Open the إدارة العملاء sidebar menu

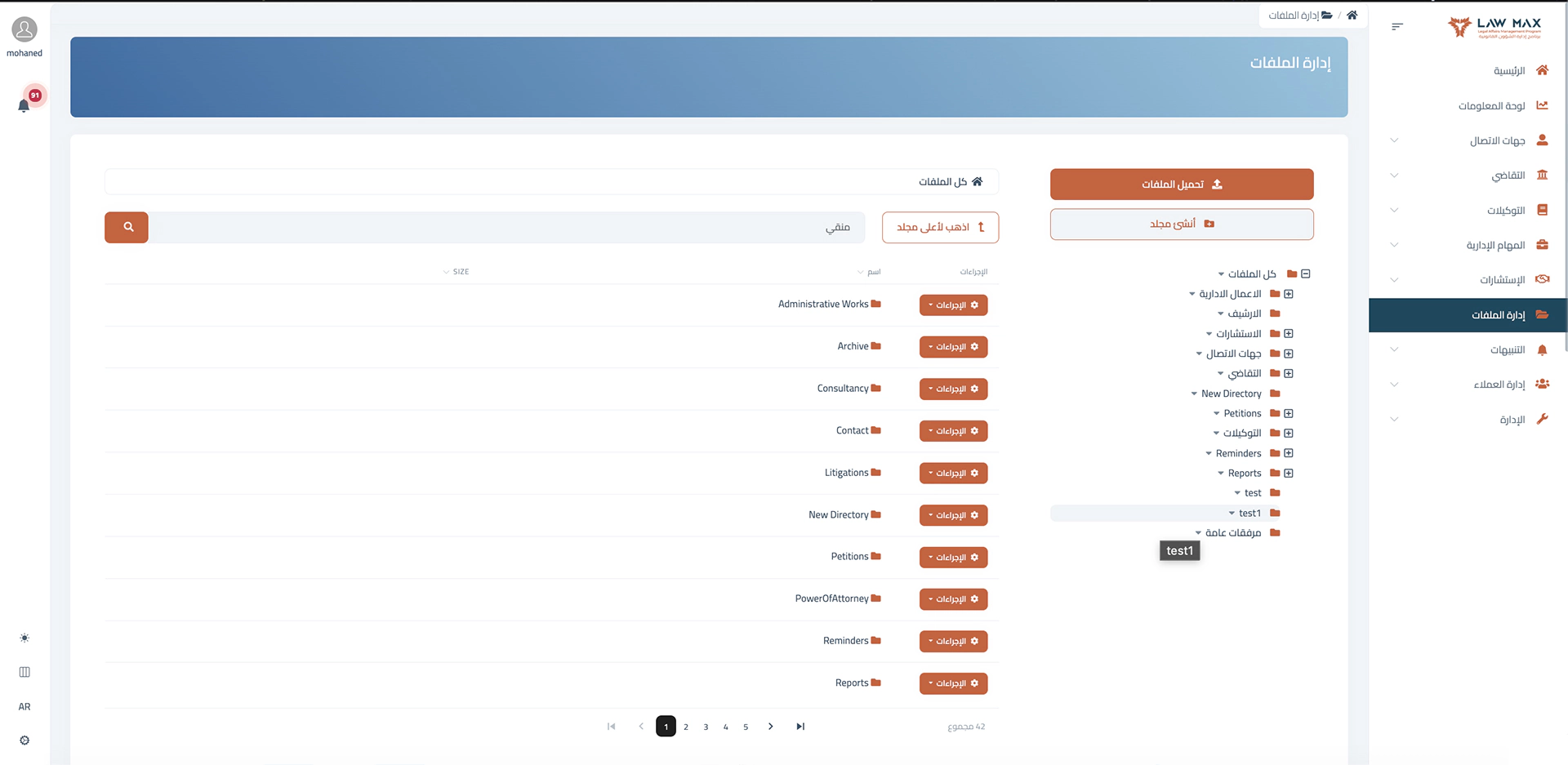(1499, 385)
